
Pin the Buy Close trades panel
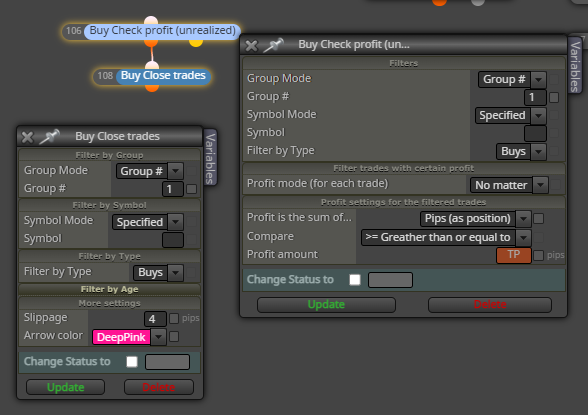pyautogui.click(x=50, y=136)
